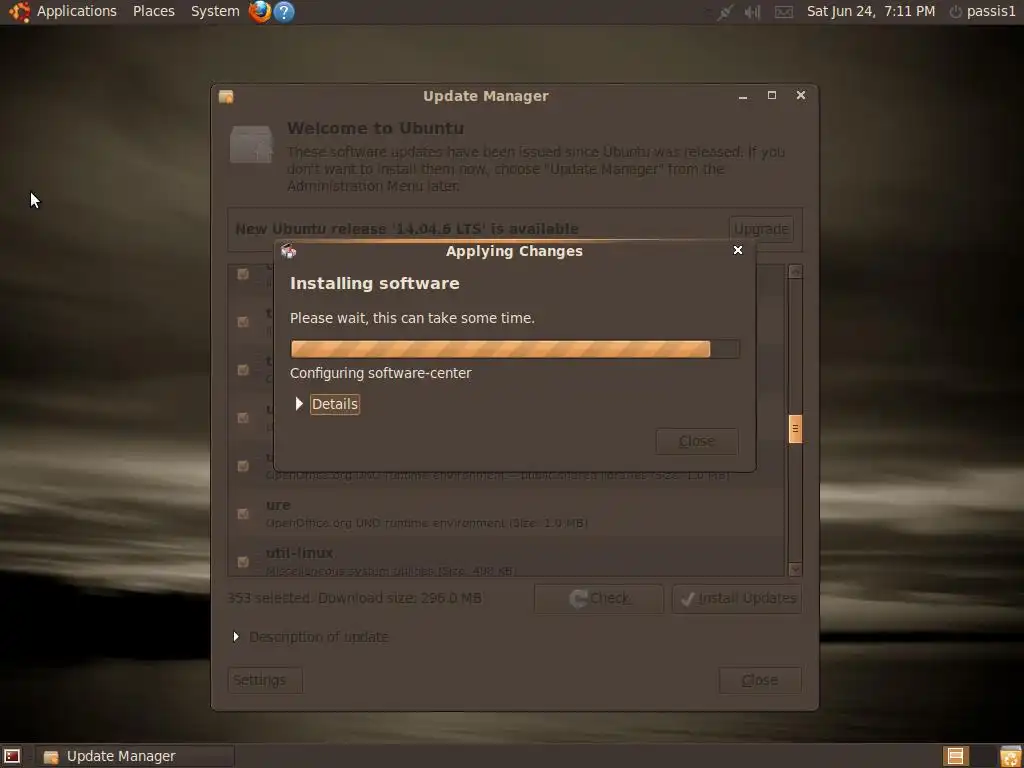The image size is (1024, 768).
Task: Open the Applications menu
Action: click(76, 12)
